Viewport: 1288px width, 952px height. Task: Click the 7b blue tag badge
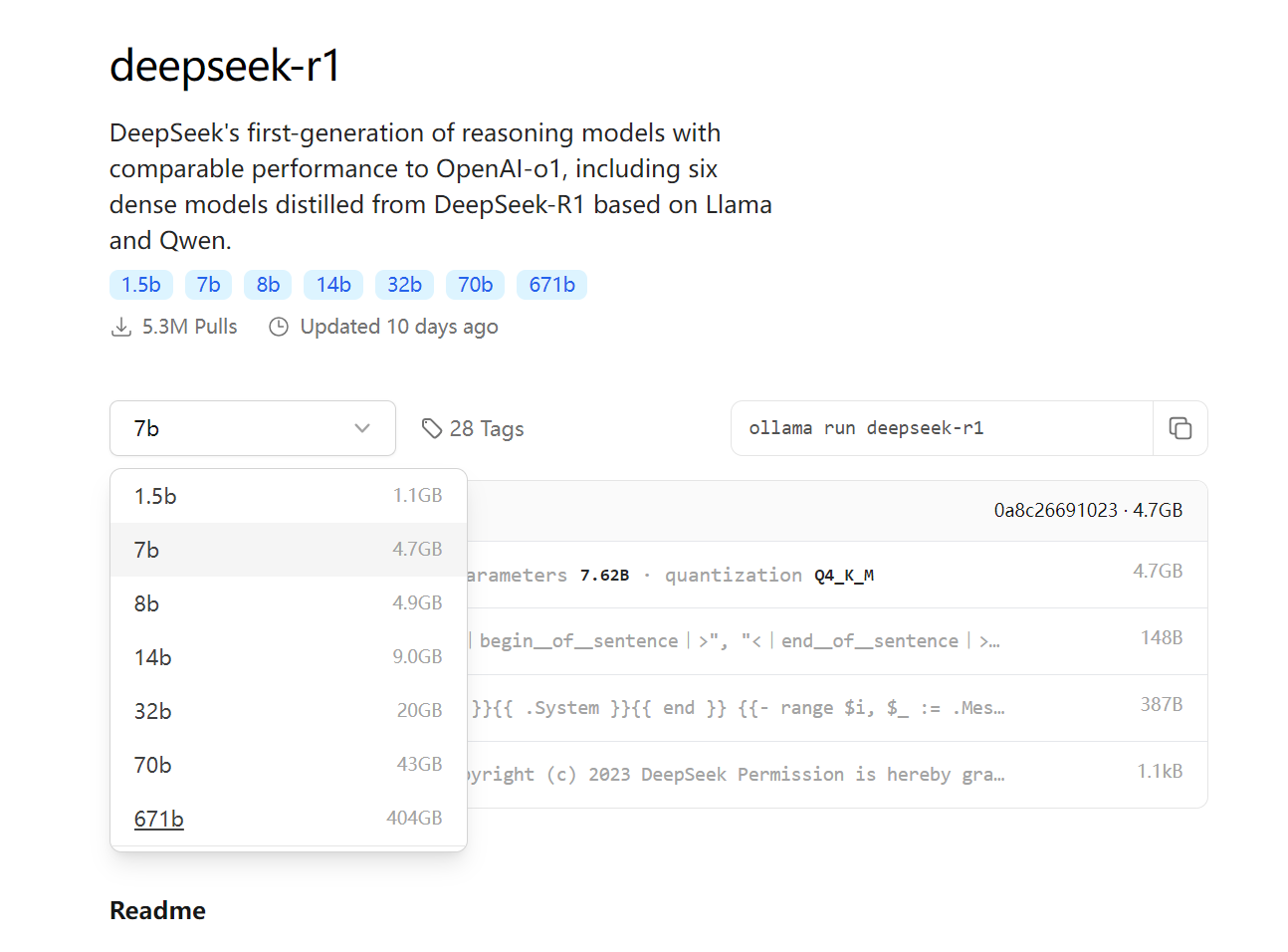tap(208, 285)
